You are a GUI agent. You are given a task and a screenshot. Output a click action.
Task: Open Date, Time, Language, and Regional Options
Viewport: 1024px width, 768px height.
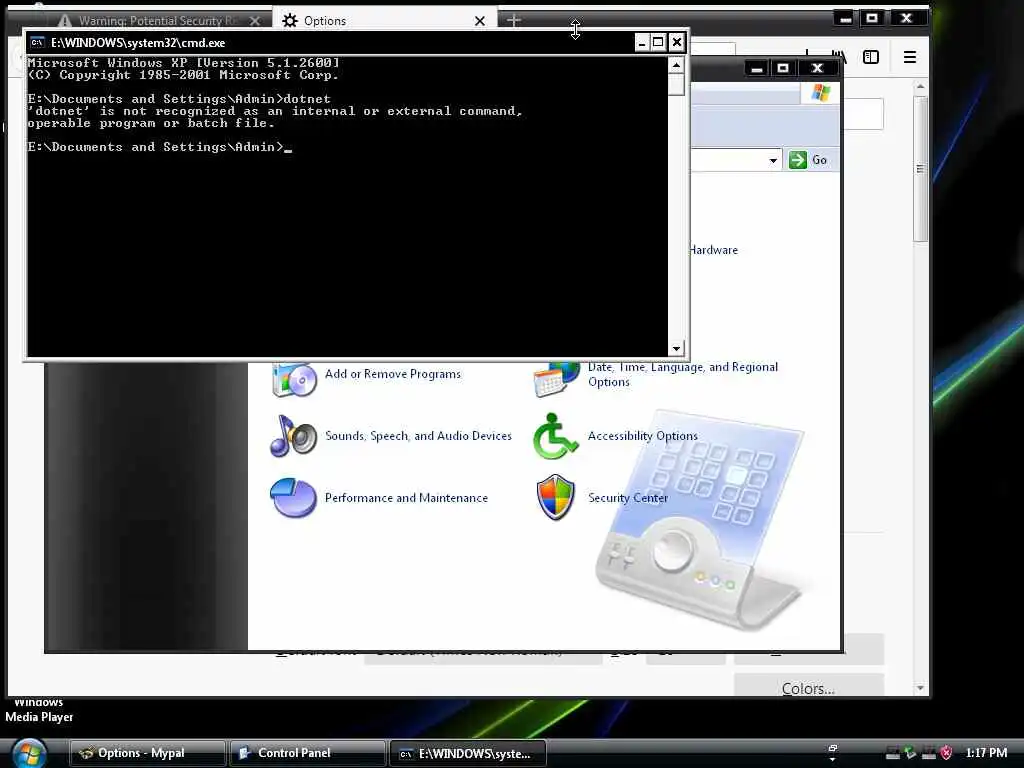[682, 374]
